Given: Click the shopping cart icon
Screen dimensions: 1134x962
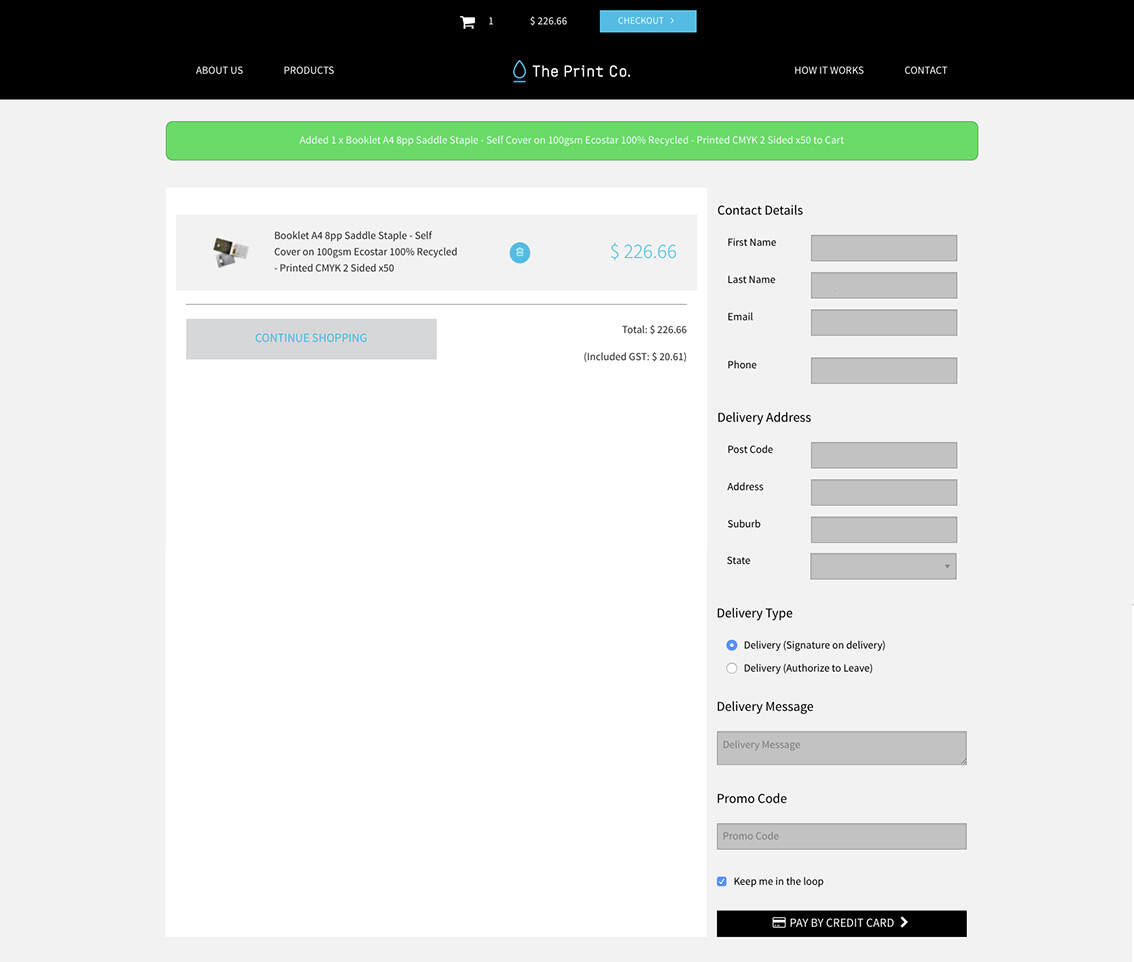Looking at the screenshot, I should pos(467,22).
